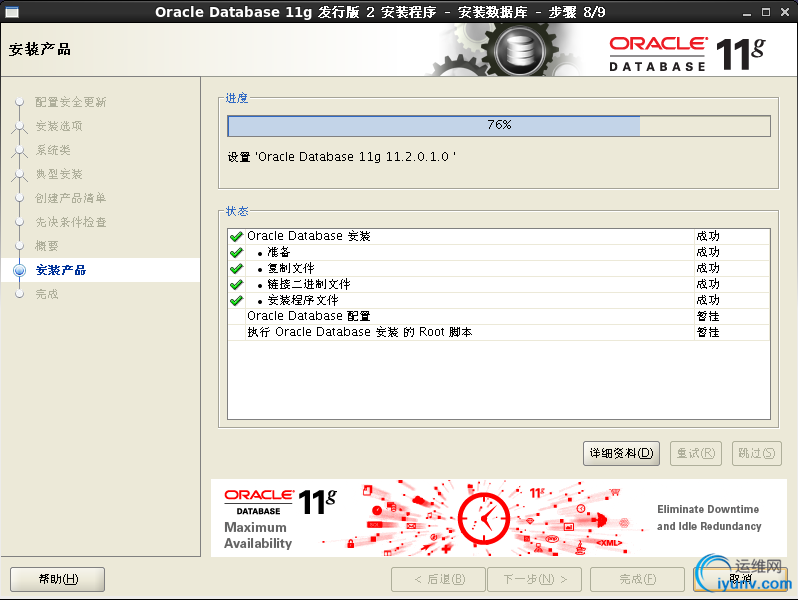Click the 76% installation progress bar
This screenshot has width=798, height=600.
pos(499,126)
